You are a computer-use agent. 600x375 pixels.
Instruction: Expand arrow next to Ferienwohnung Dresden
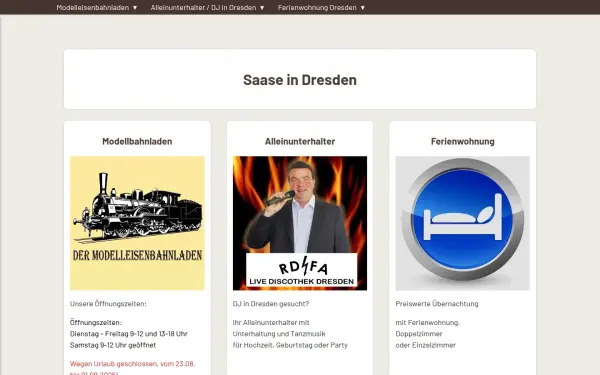[363, 8]
